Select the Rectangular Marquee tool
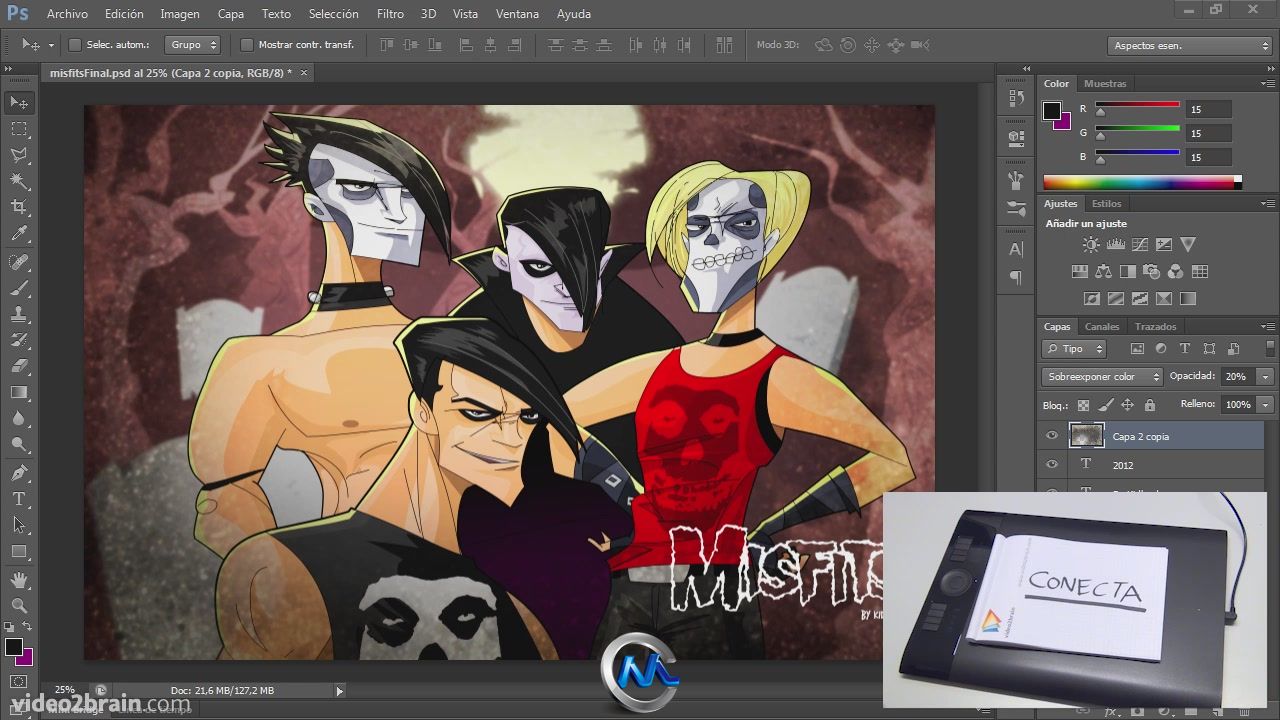Screen dimensions: 1280x720 [x=19, y=129]
